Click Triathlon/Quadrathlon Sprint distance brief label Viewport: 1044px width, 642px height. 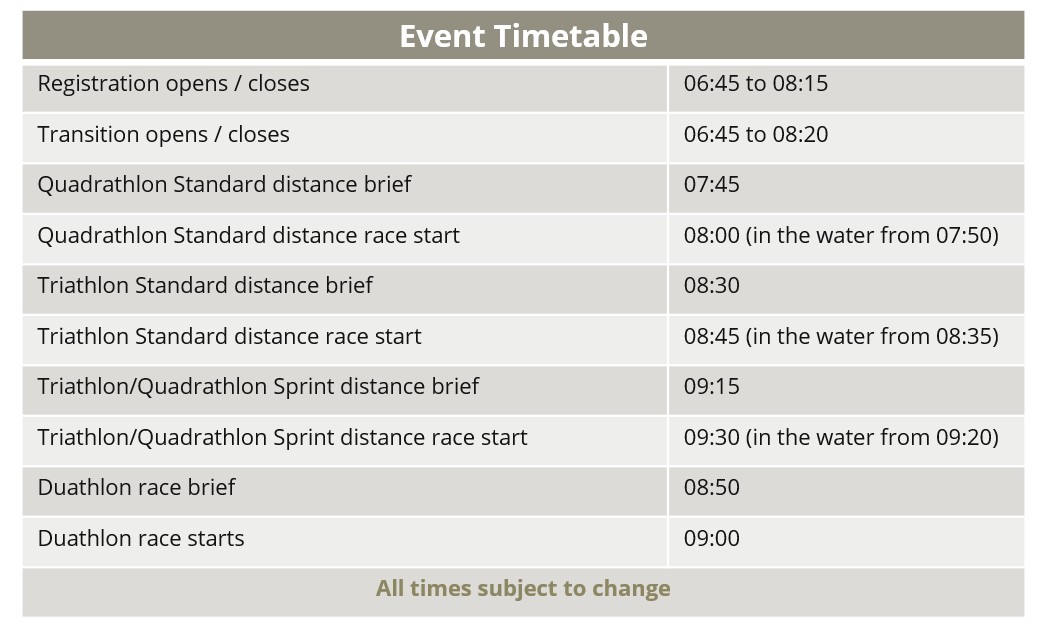point(258,387)
